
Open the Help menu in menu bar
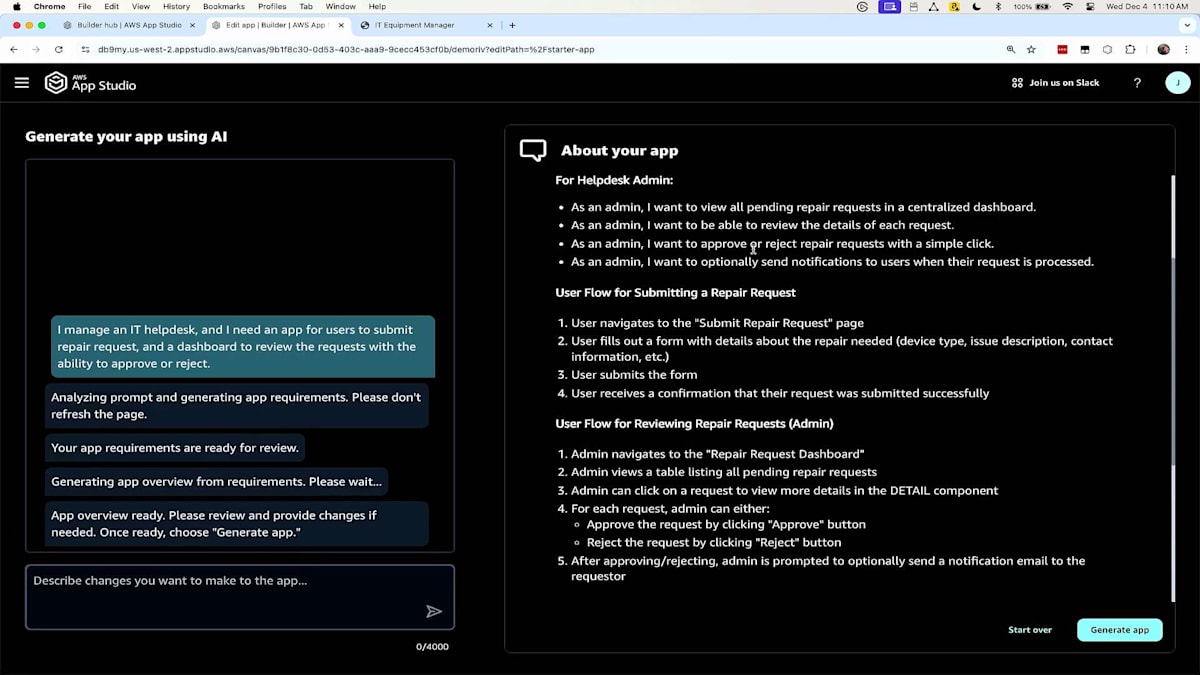377,6
